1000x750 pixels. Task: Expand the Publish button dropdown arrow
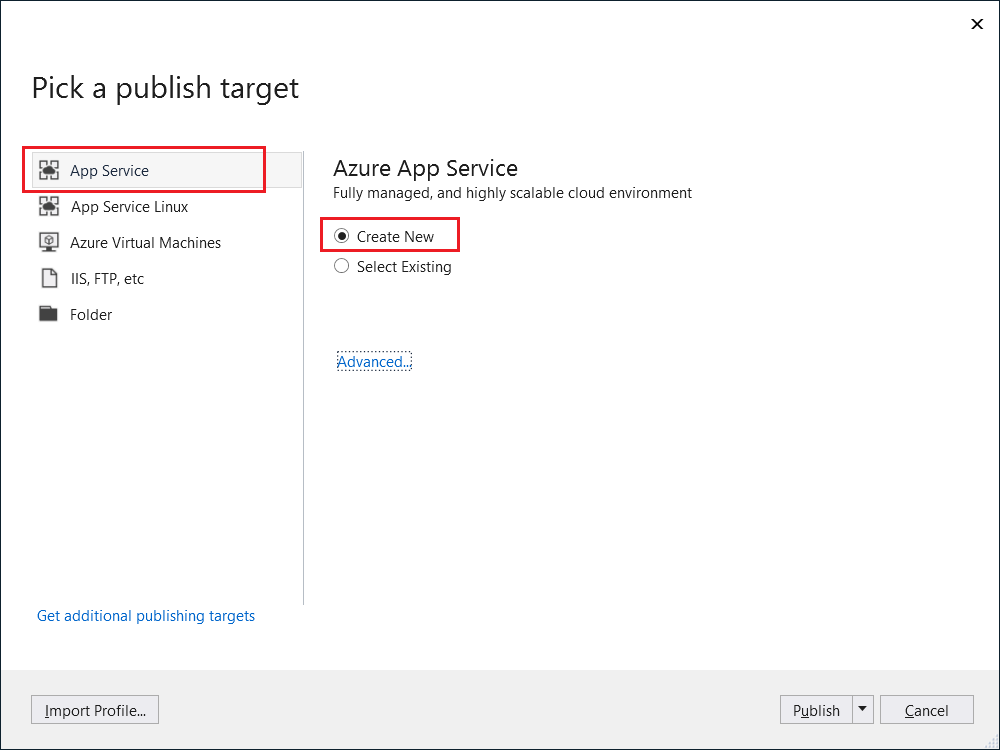(862, 710)
